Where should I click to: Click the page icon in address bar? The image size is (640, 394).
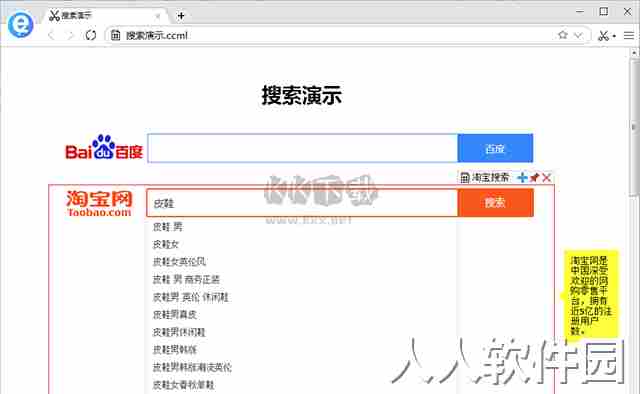coord(116,36)
